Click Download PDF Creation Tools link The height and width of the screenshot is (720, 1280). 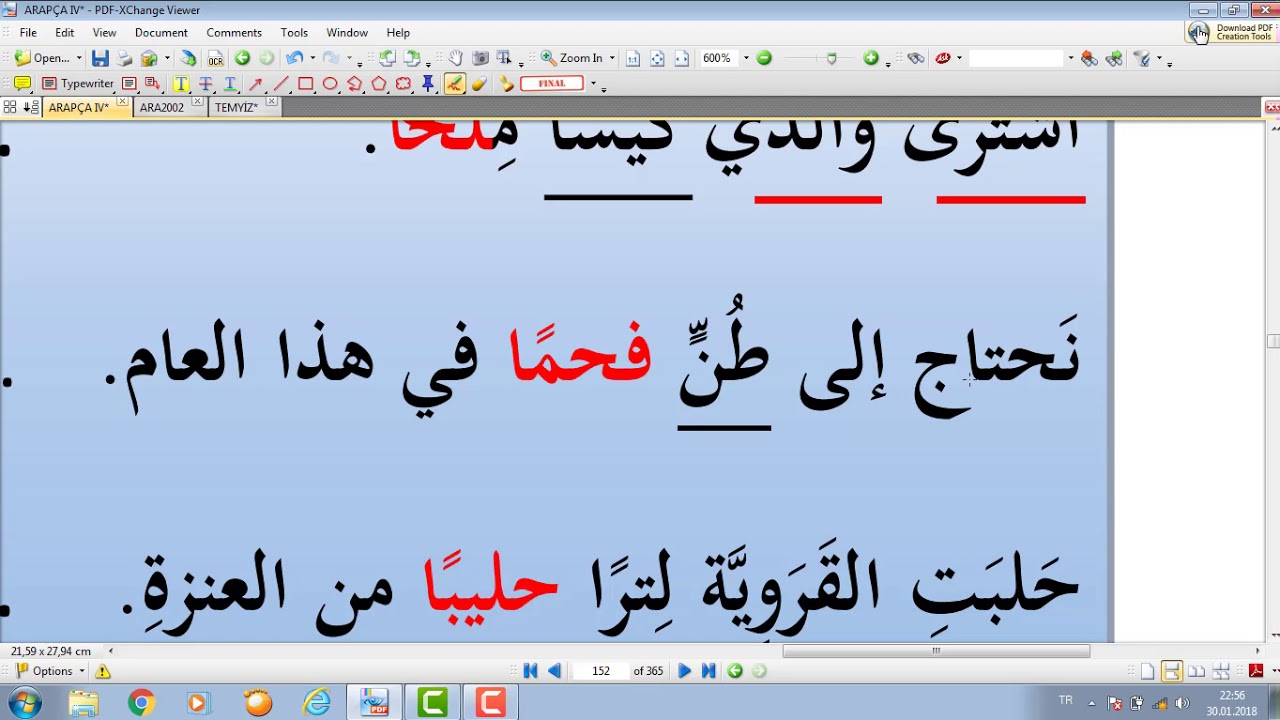point(1233,33)
